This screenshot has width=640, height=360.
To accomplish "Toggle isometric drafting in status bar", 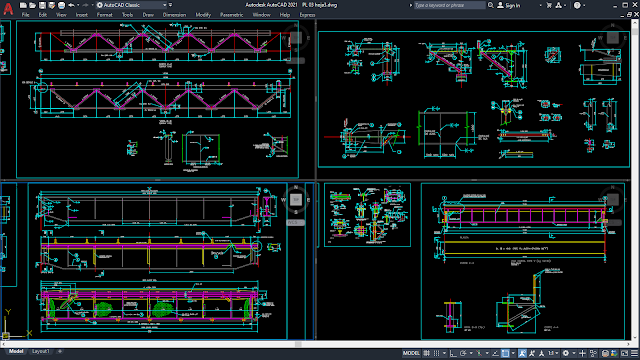I will pos(479,353).
